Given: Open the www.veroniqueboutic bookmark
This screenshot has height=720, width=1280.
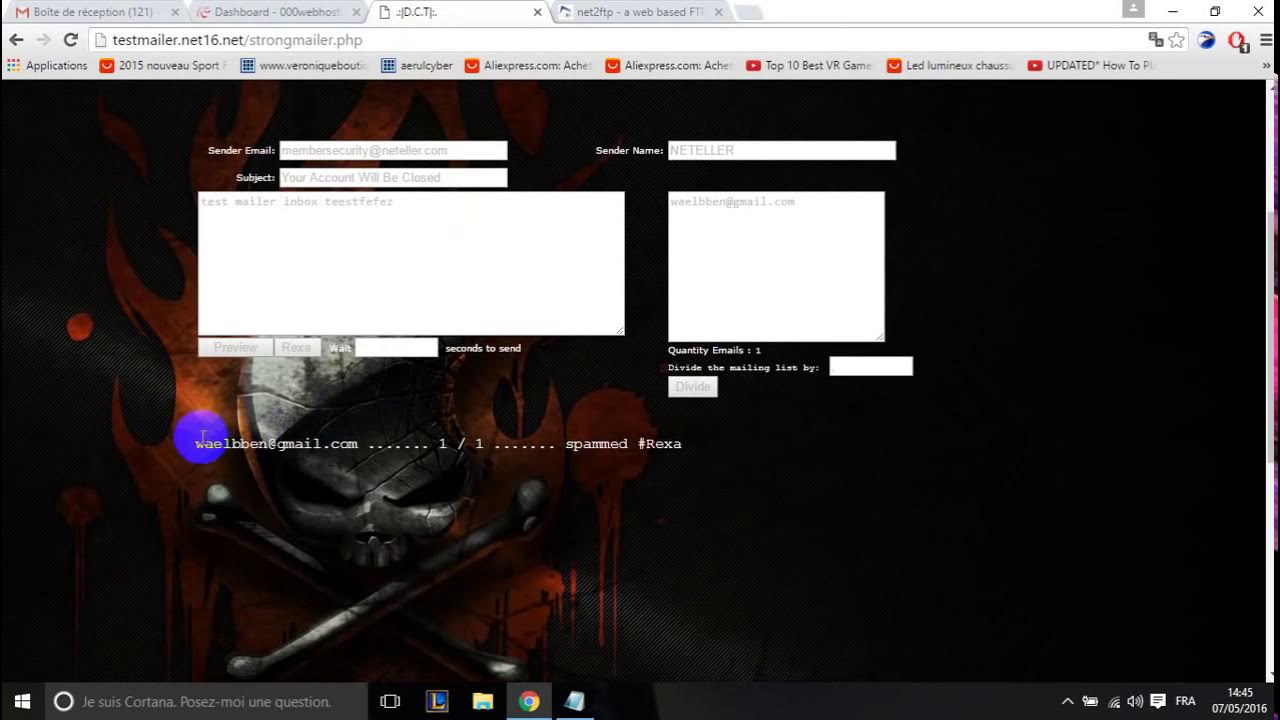Looking at the screenshot, I should tap(305, 66).
